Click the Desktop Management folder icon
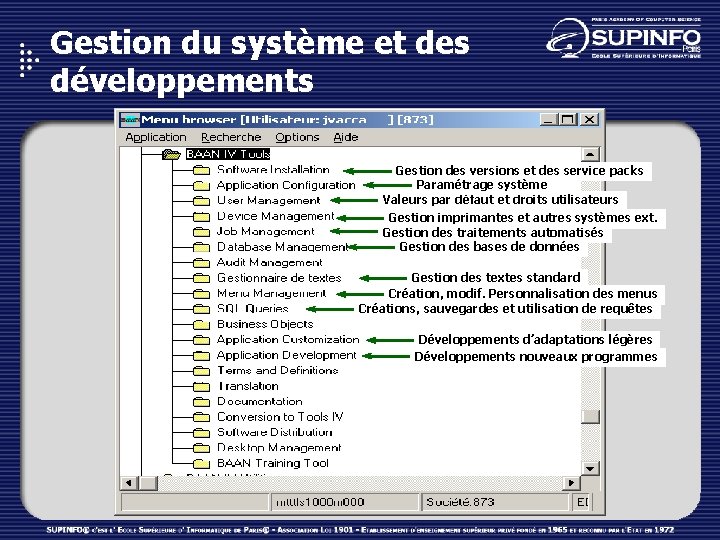Image resolution: width=720 pixels, height=540 pixels. coord(201,448)
